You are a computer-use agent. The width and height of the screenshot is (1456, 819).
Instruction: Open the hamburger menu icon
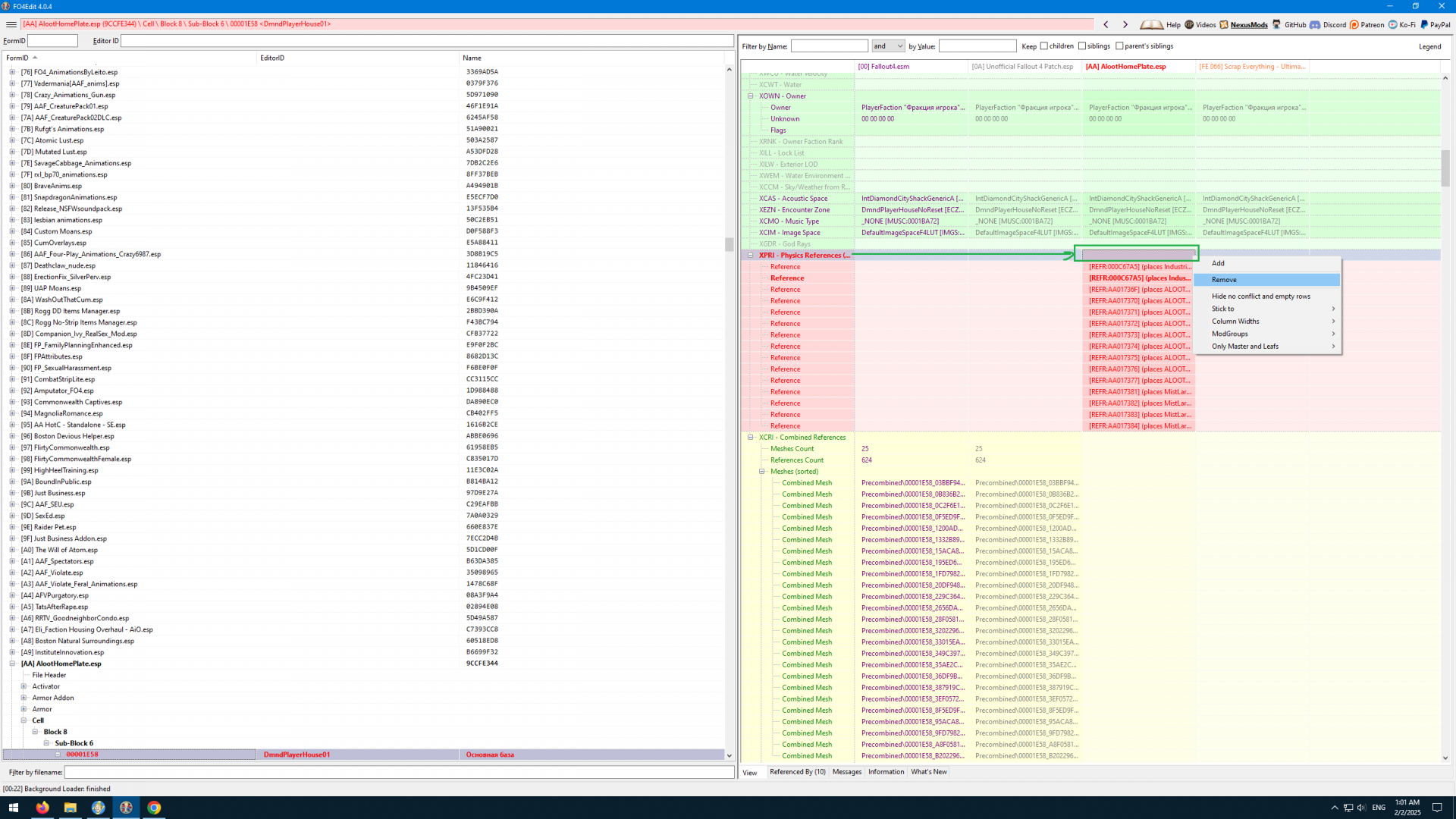point(11,24)
